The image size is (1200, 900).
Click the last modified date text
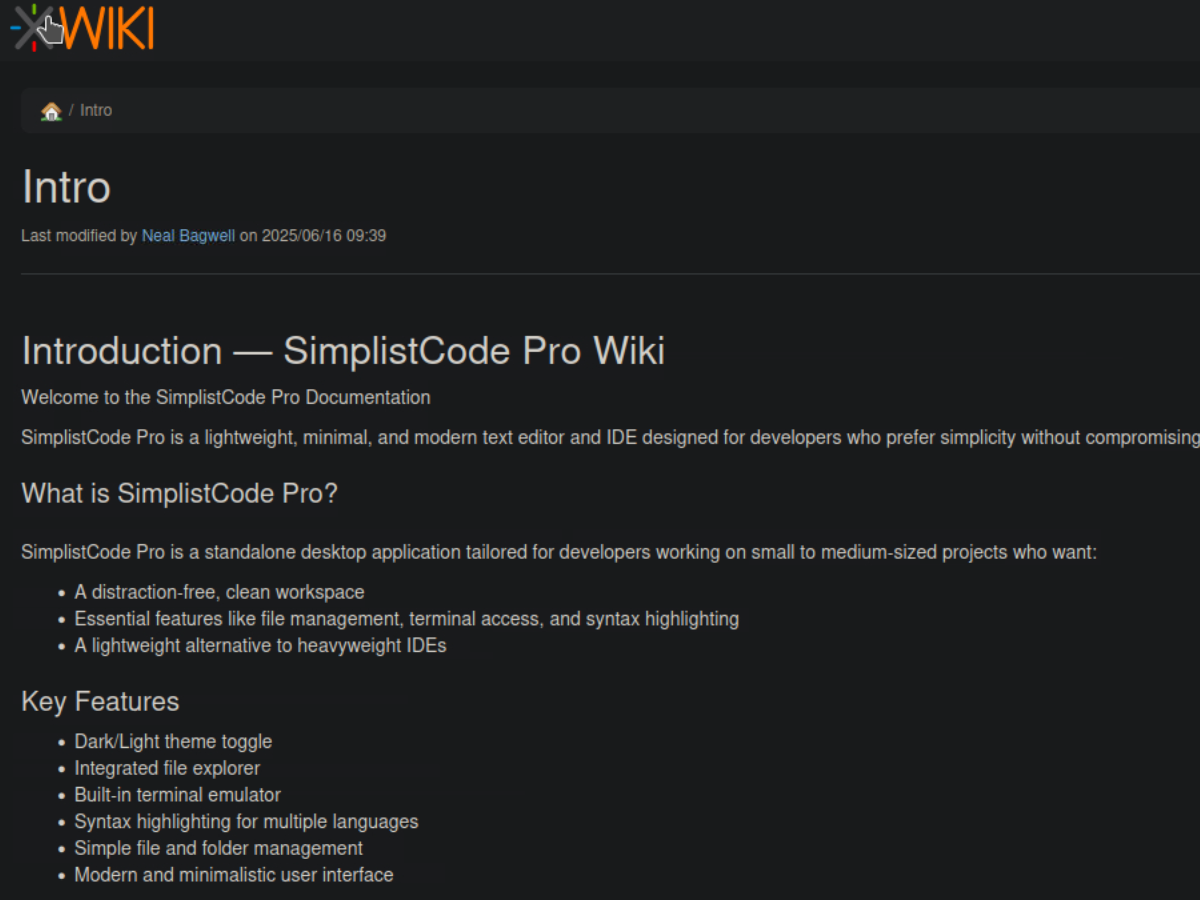pos(323,236)
